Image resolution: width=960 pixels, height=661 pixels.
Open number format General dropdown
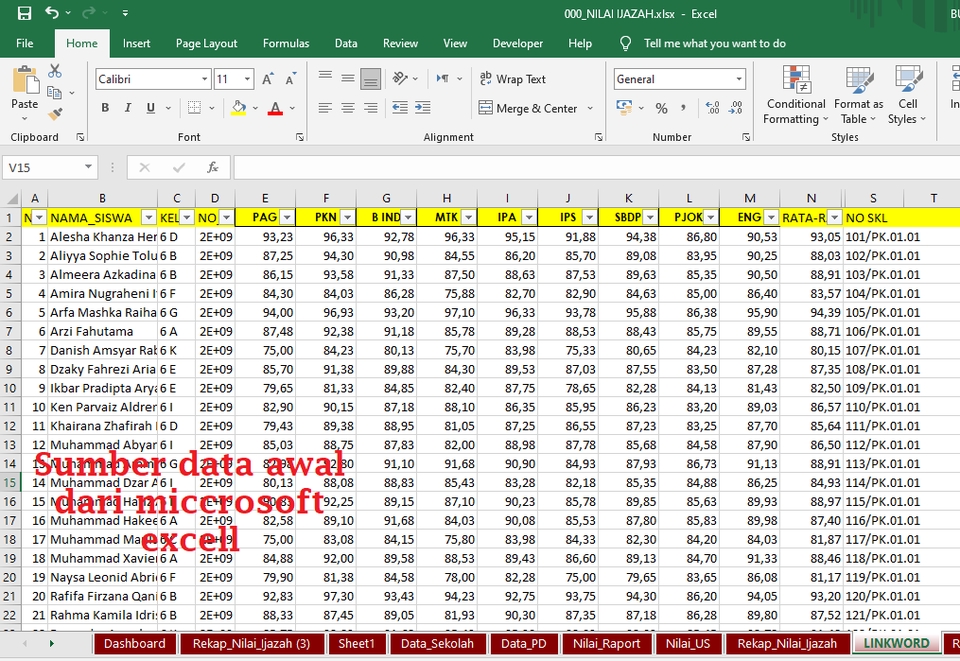[739, 79]
